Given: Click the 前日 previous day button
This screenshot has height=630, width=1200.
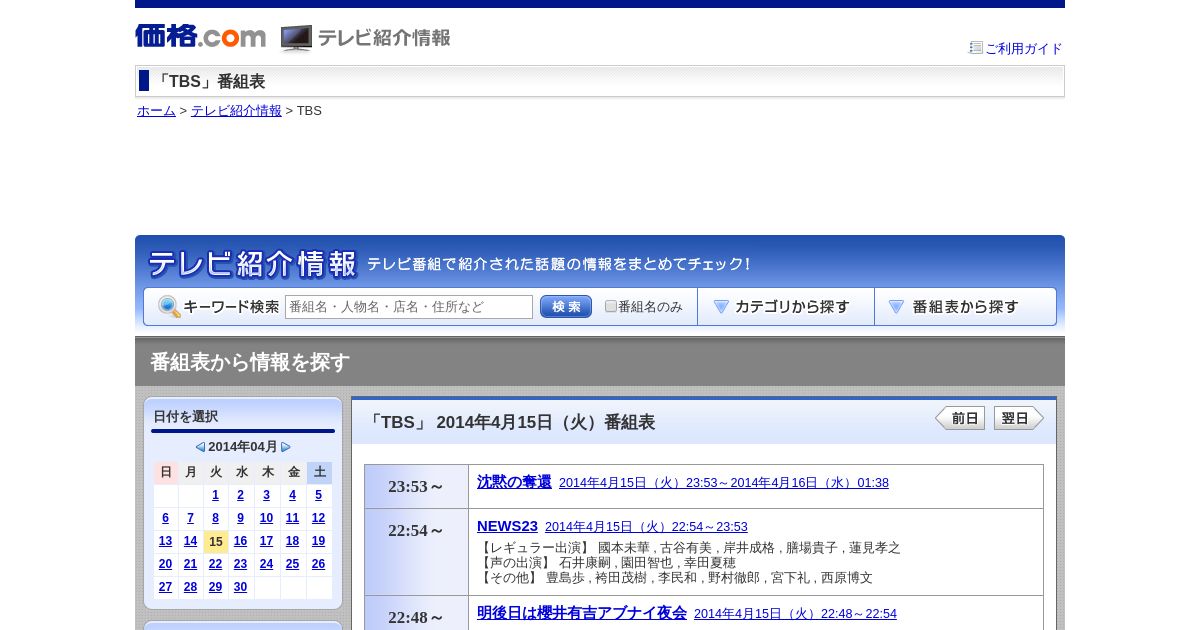Looking at the screenshot, I should pyautogui.click(x=960, y=418).
